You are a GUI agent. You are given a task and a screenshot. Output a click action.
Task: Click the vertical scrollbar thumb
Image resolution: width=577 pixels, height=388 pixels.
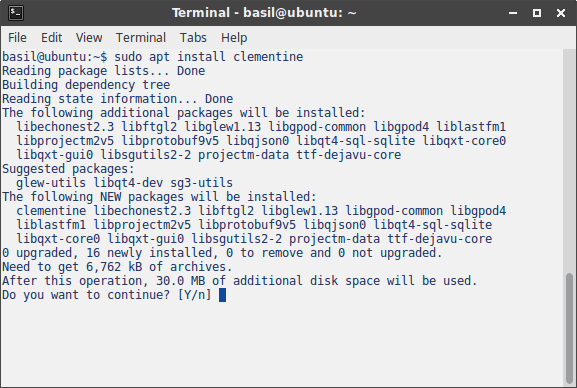(569, 328)
